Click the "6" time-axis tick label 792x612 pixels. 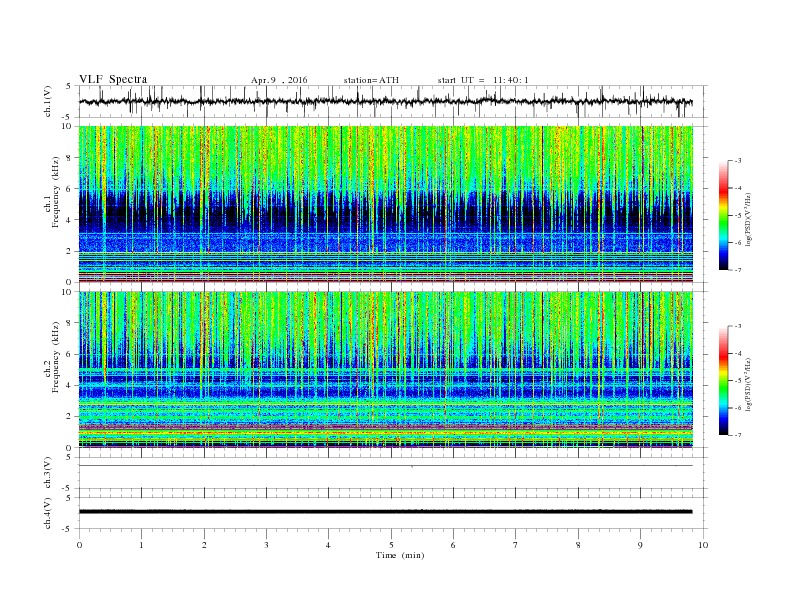[453, 545]
